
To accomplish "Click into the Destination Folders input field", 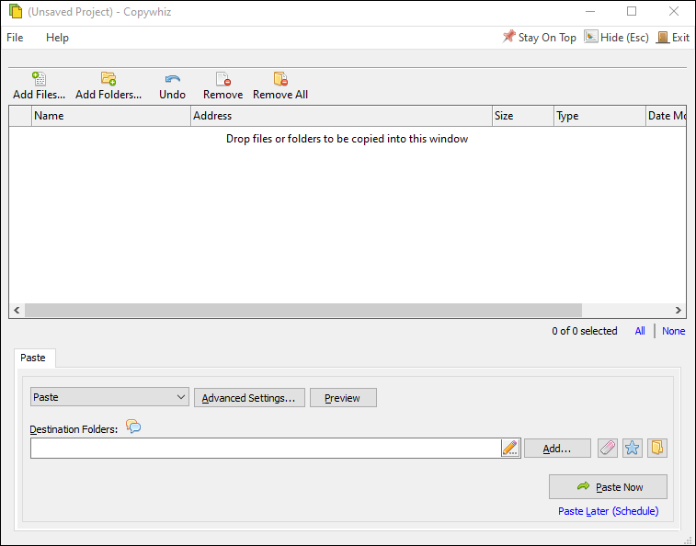I will click(266, 448).
